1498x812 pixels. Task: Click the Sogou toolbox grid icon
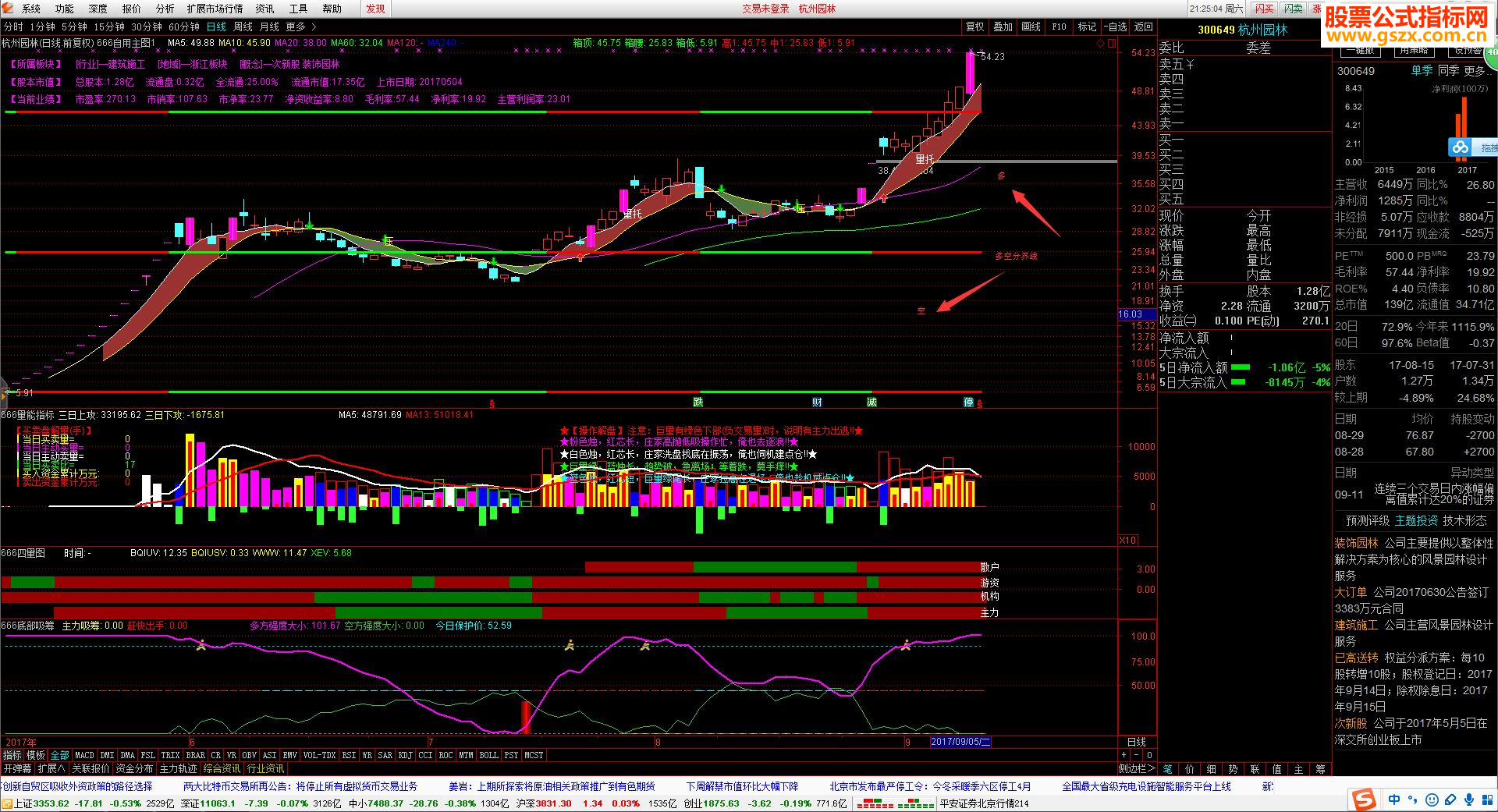[x=1489, y=800]
